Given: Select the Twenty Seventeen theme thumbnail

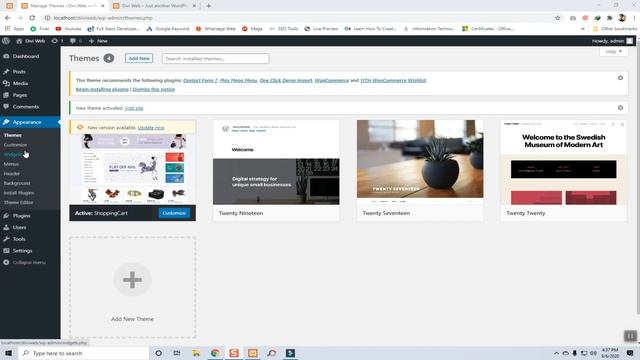Looking at the screenshot, I should (420, 162).
